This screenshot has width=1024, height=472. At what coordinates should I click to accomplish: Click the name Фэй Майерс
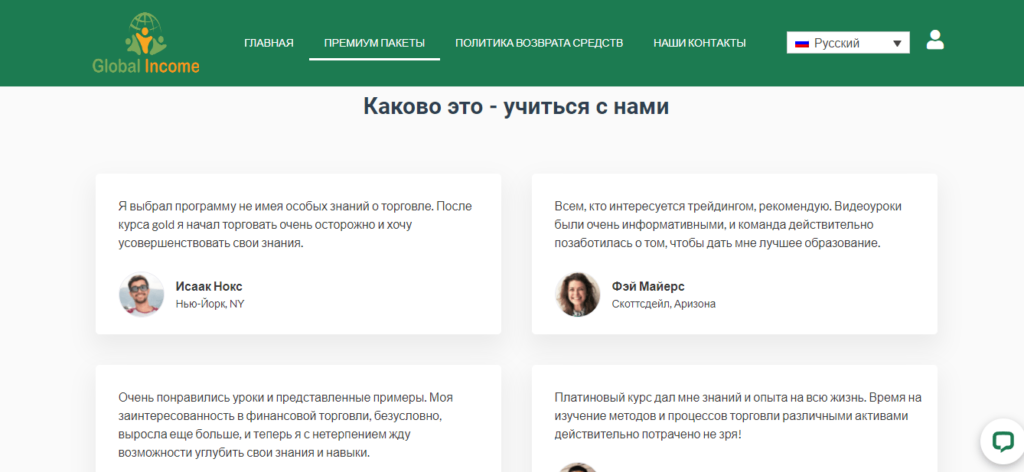click(648, 287)
